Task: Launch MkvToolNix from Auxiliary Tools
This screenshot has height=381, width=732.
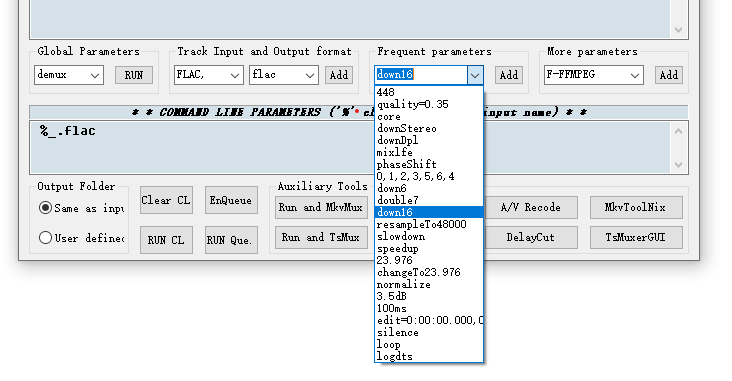Action: 636,207
